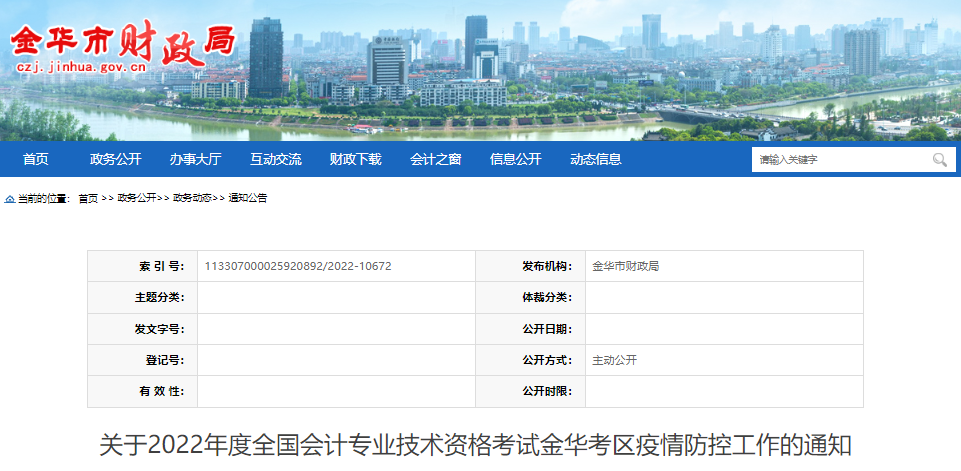Focus the 请输入关键字 search field
The height and width of the screenshot is (471, 961).
point(838,160)
